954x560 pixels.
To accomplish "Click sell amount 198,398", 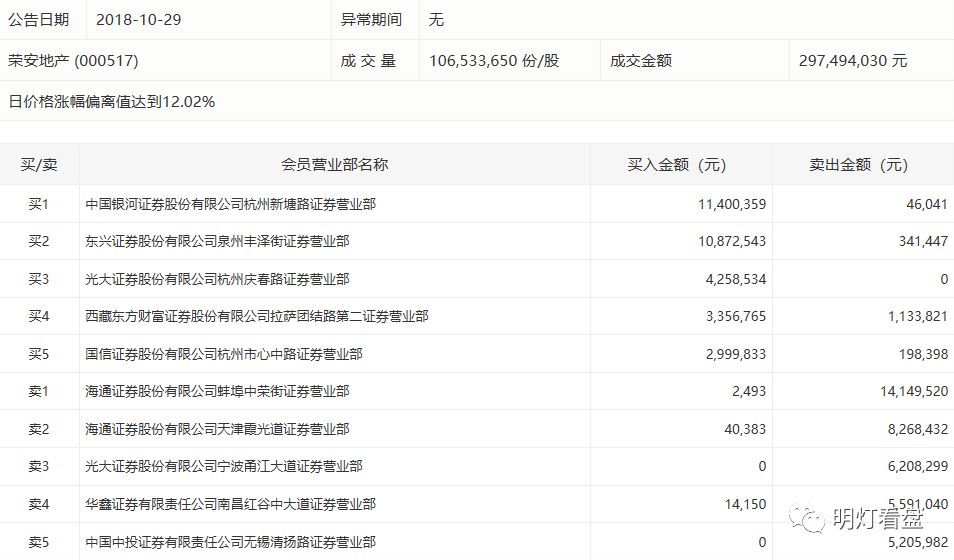I will click(923, 354).
